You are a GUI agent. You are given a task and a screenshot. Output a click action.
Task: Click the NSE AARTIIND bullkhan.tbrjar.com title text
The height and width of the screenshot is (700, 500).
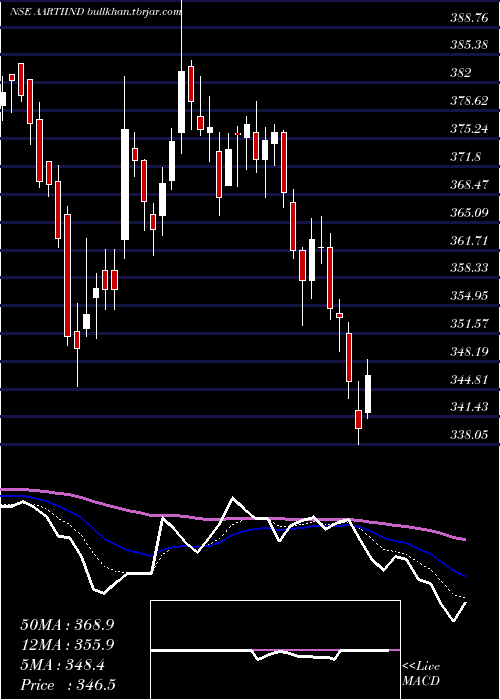[95, 12]
